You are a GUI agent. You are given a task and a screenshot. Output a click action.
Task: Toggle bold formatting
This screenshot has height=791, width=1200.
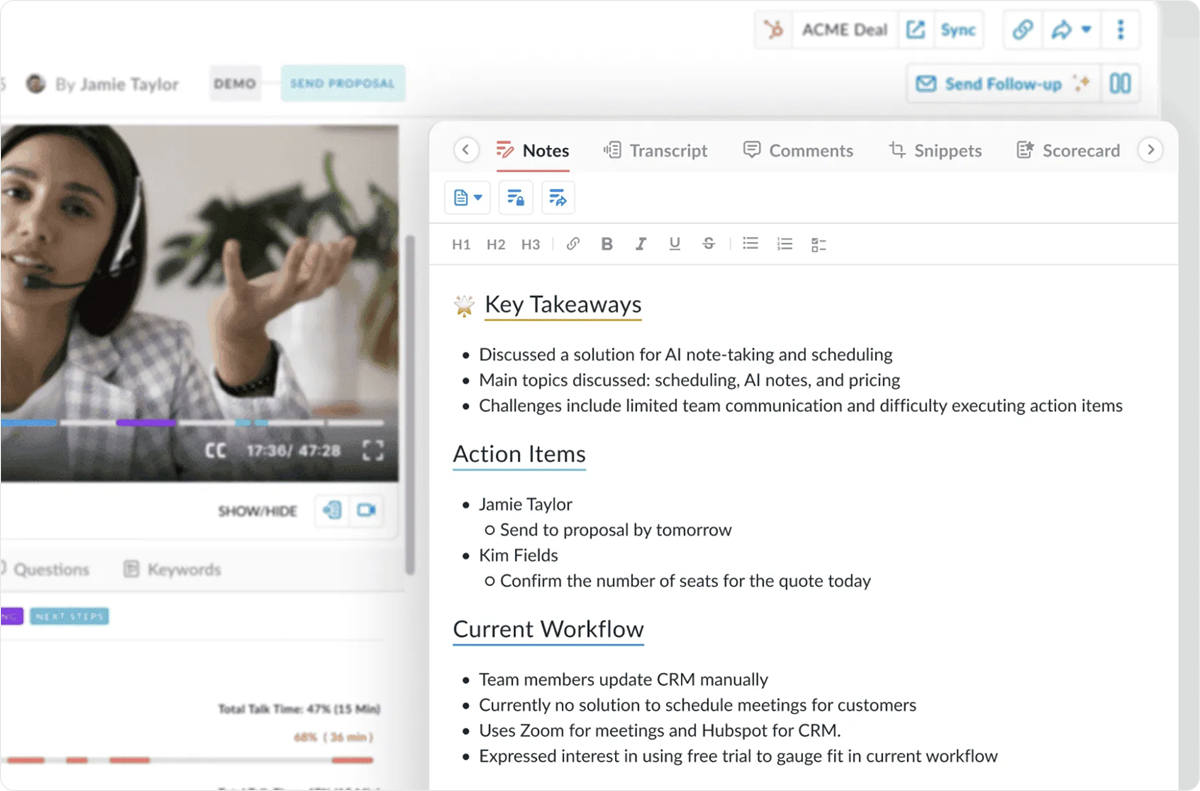pyautogui.click(x=607, y=243)
